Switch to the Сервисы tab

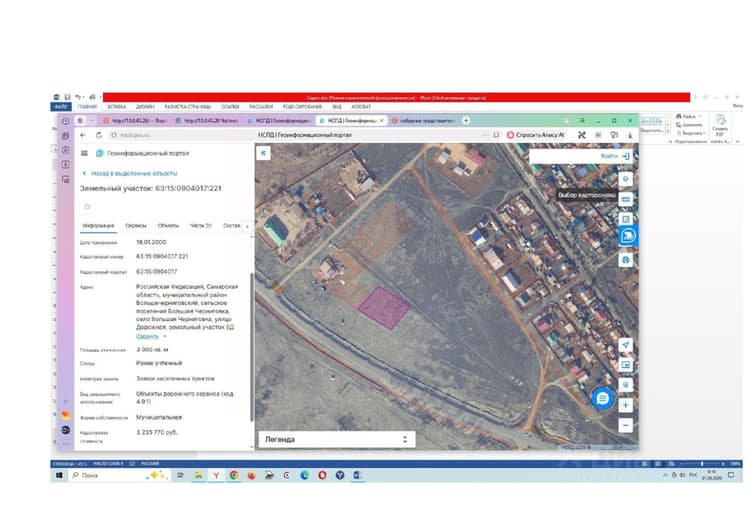(136, 225)
